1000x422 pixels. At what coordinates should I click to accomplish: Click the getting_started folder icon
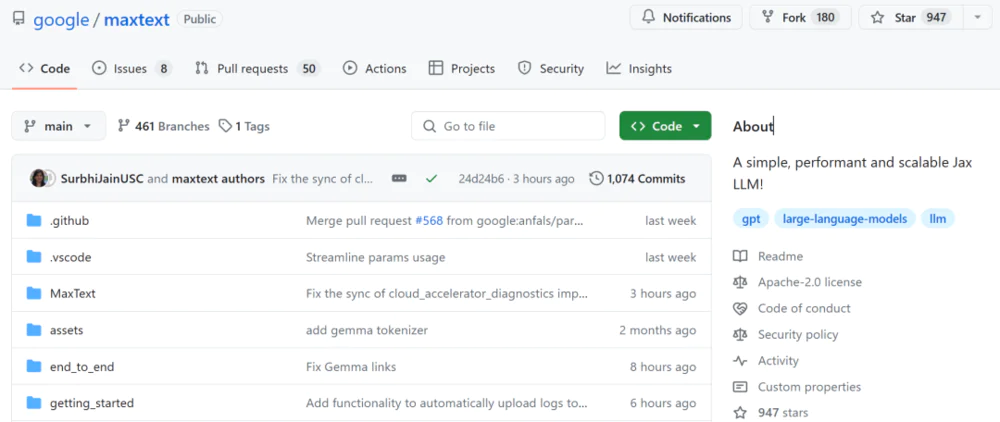coord(34,403)
